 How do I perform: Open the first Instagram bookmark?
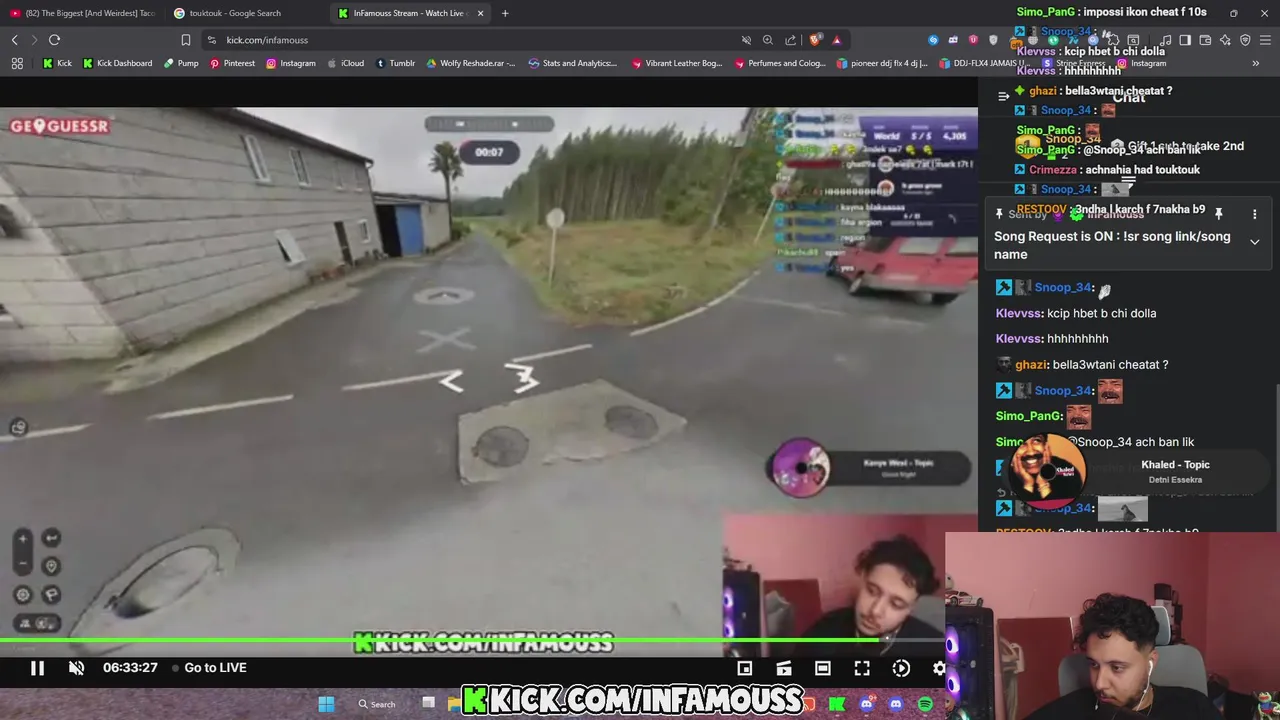[290, 63]
